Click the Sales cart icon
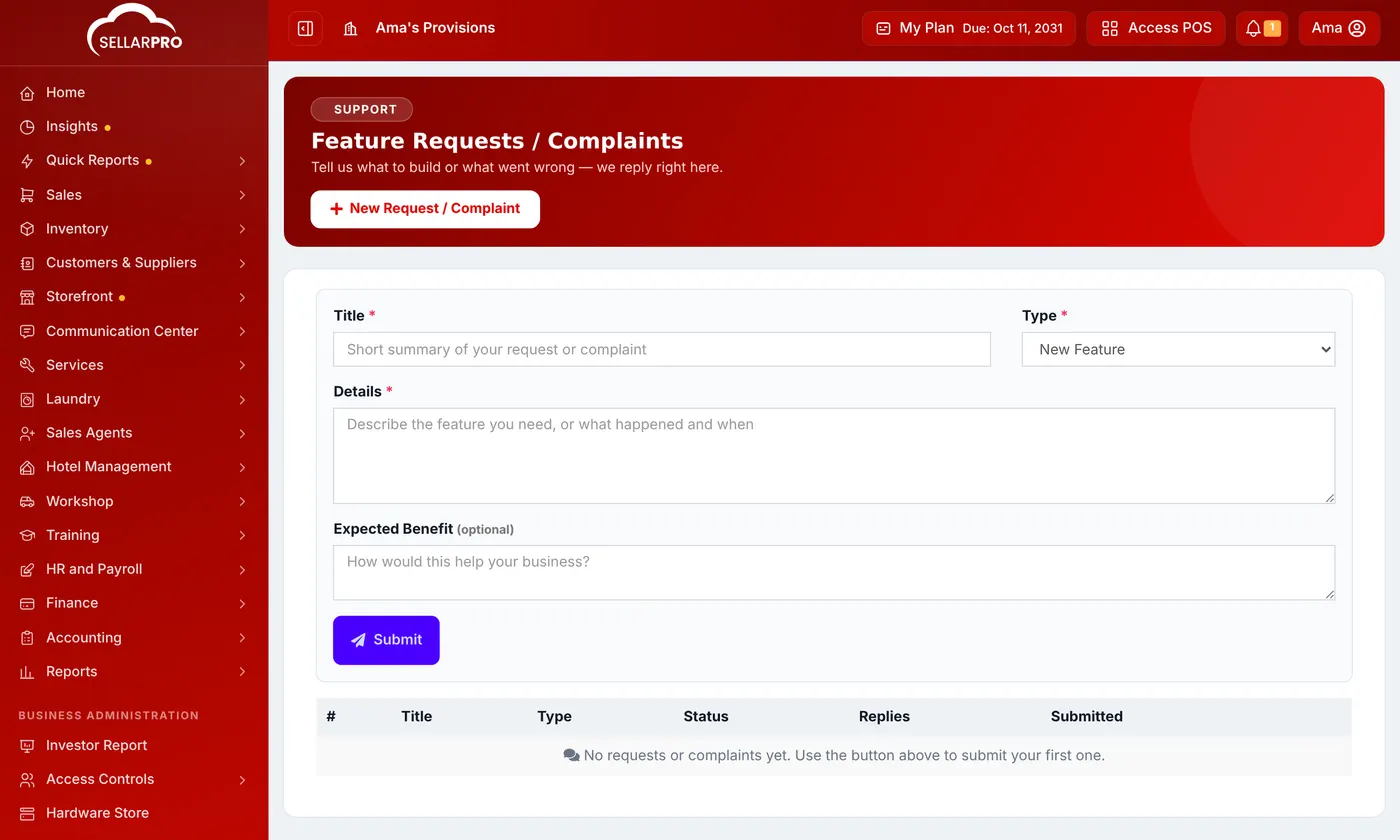The image size is (1400, 840). coord(27,195)
